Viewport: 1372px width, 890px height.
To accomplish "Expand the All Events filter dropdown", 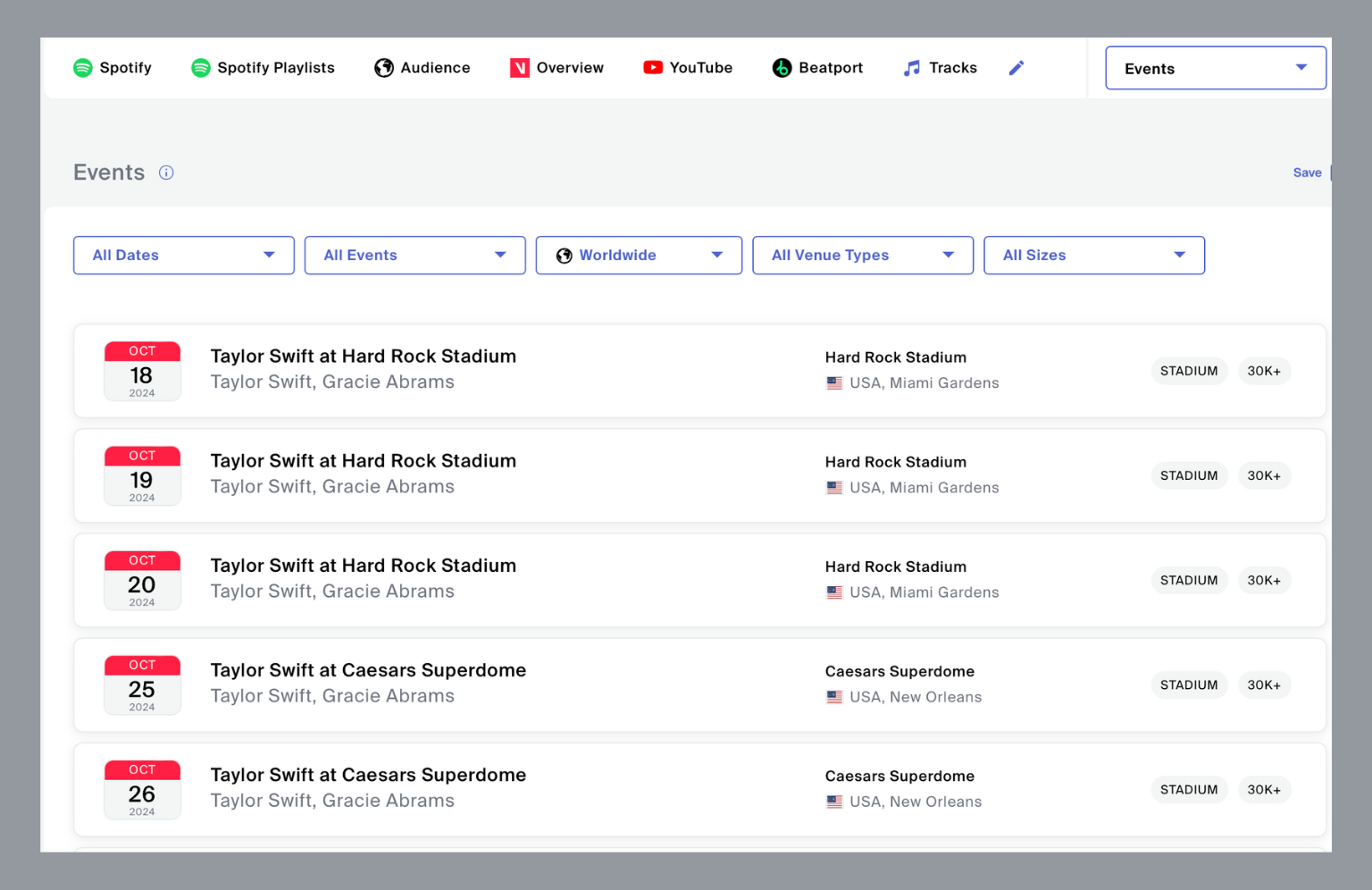I will coord(414,256).
